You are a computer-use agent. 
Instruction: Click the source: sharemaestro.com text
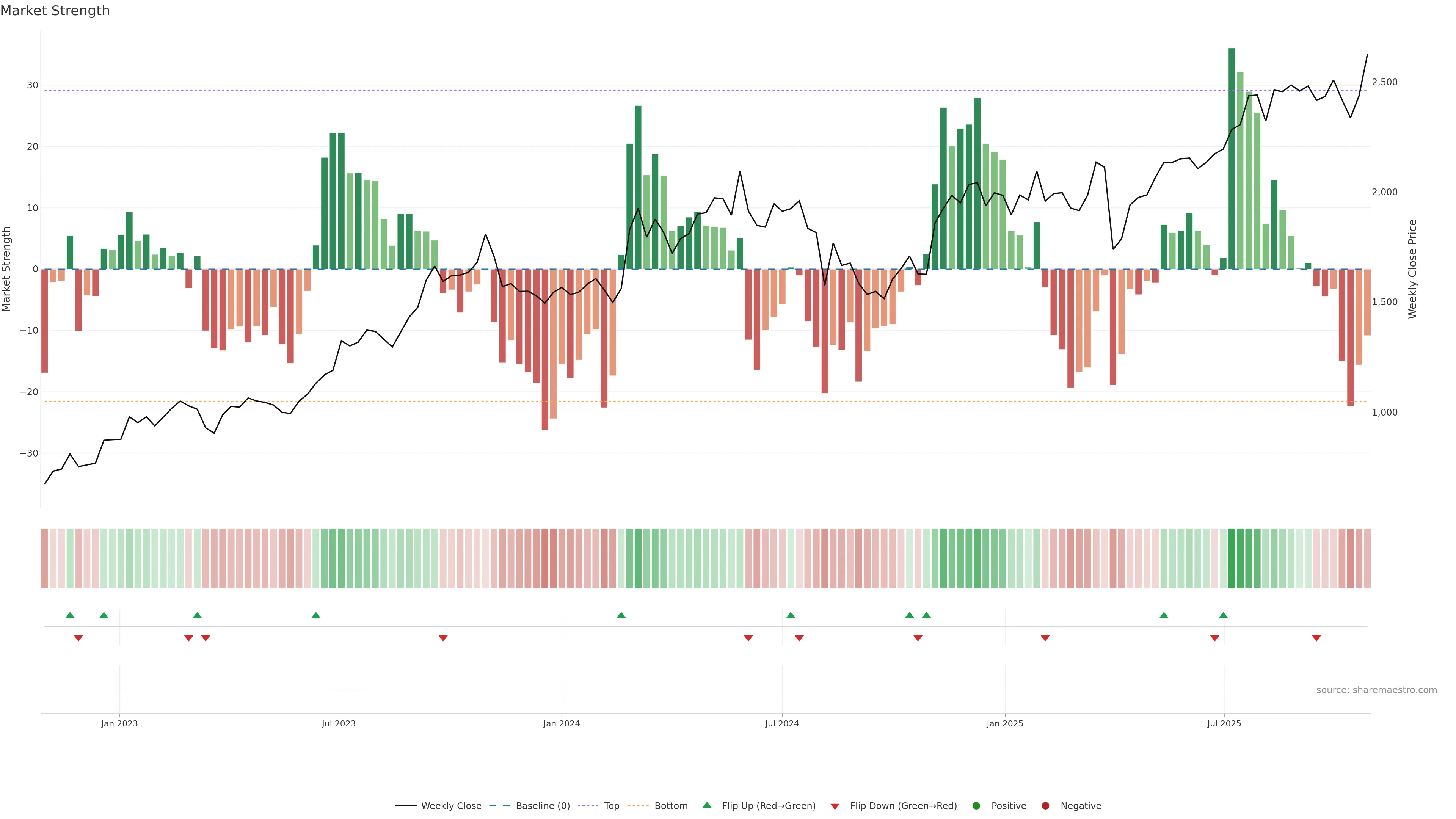point(1376,690)
